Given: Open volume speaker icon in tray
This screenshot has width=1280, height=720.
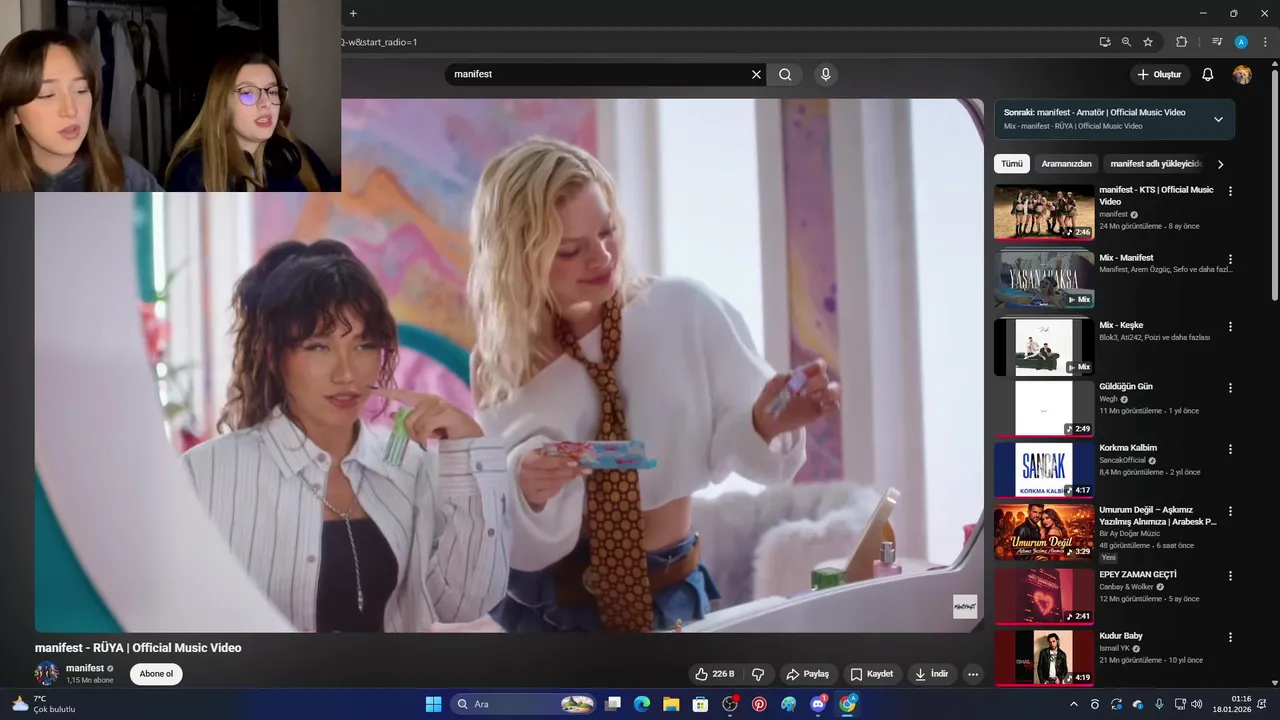Looking at the screenshot, I should tap(1196, 704).
